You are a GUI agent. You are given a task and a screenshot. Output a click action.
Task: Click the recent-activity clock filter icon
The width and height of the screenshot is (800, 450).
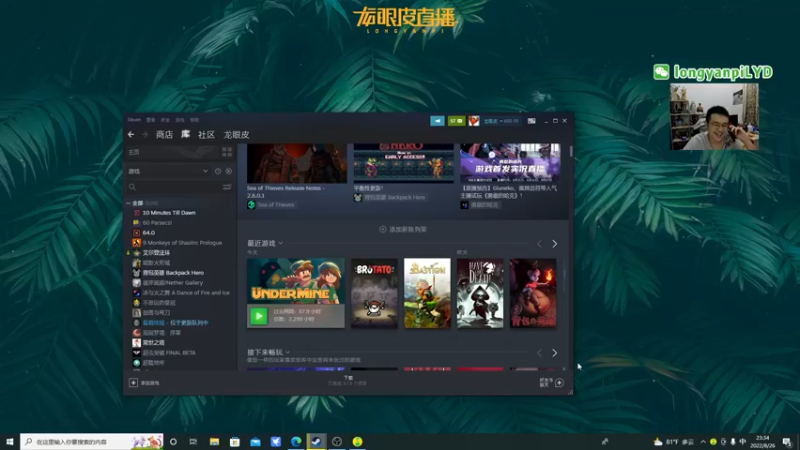[x=218, y=171]
